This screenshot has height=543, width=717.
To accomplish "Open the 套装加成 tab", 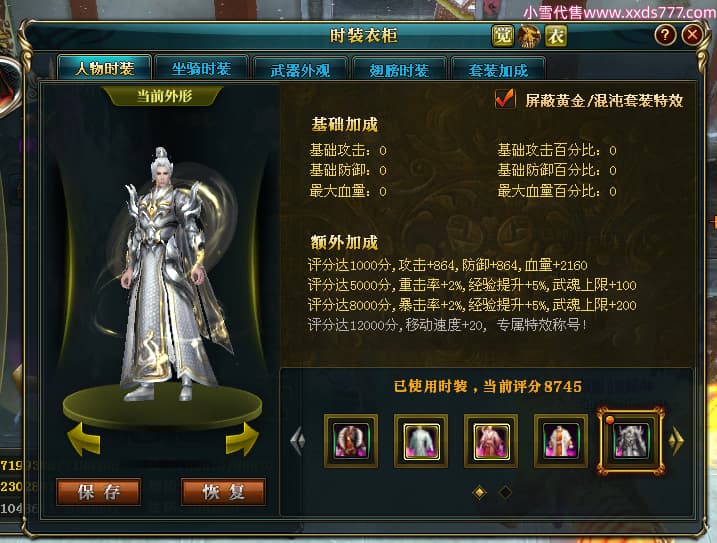I will tap(498, 70).
